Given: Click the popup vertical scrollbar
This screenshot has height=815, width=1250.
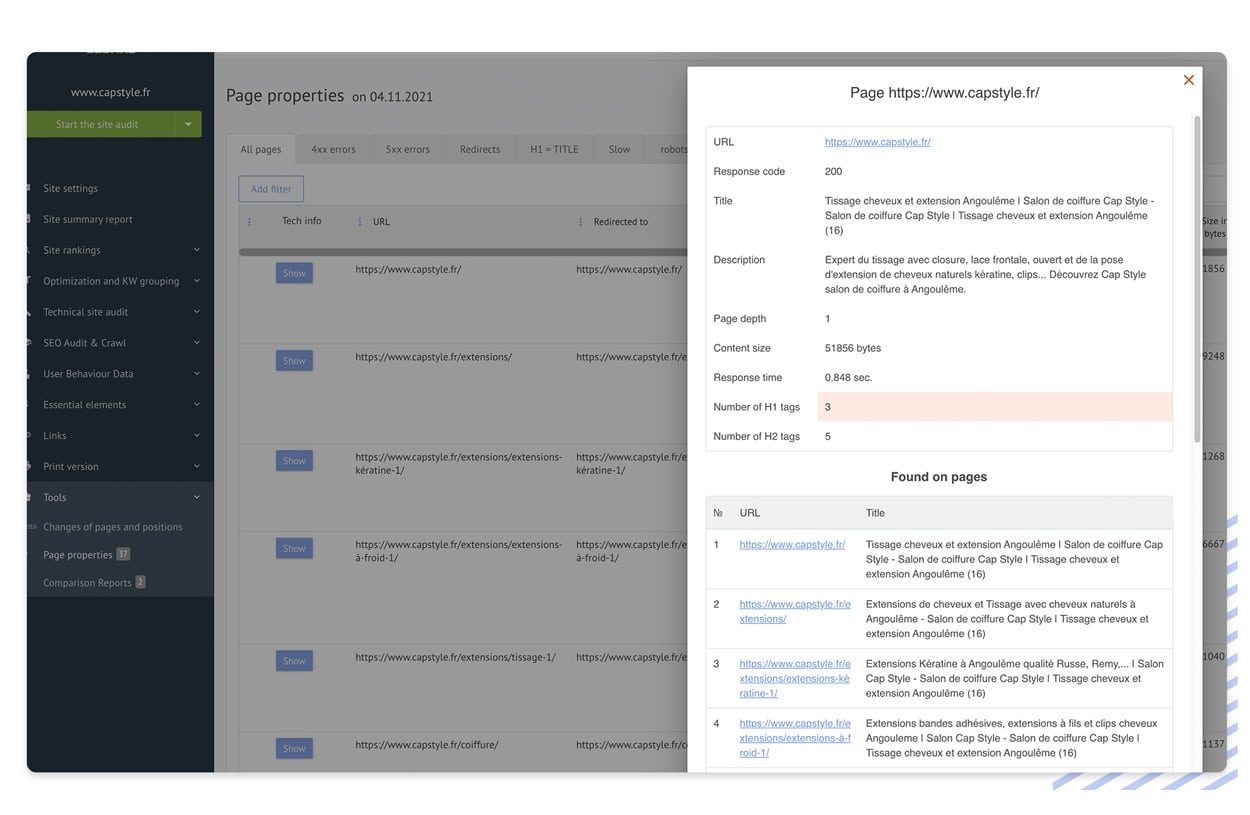Looking at the screenshot, I should tap(1197, 280).
